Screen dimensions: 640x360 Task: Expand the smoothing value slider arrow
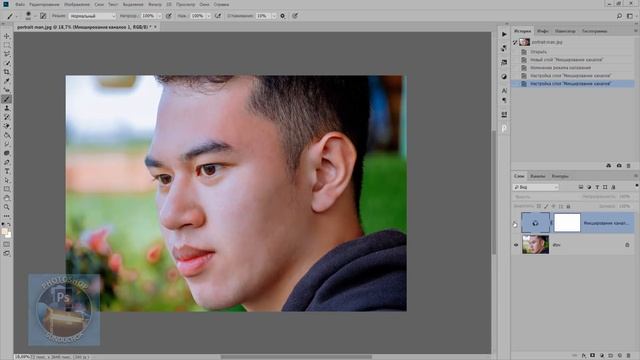point(273,16)
